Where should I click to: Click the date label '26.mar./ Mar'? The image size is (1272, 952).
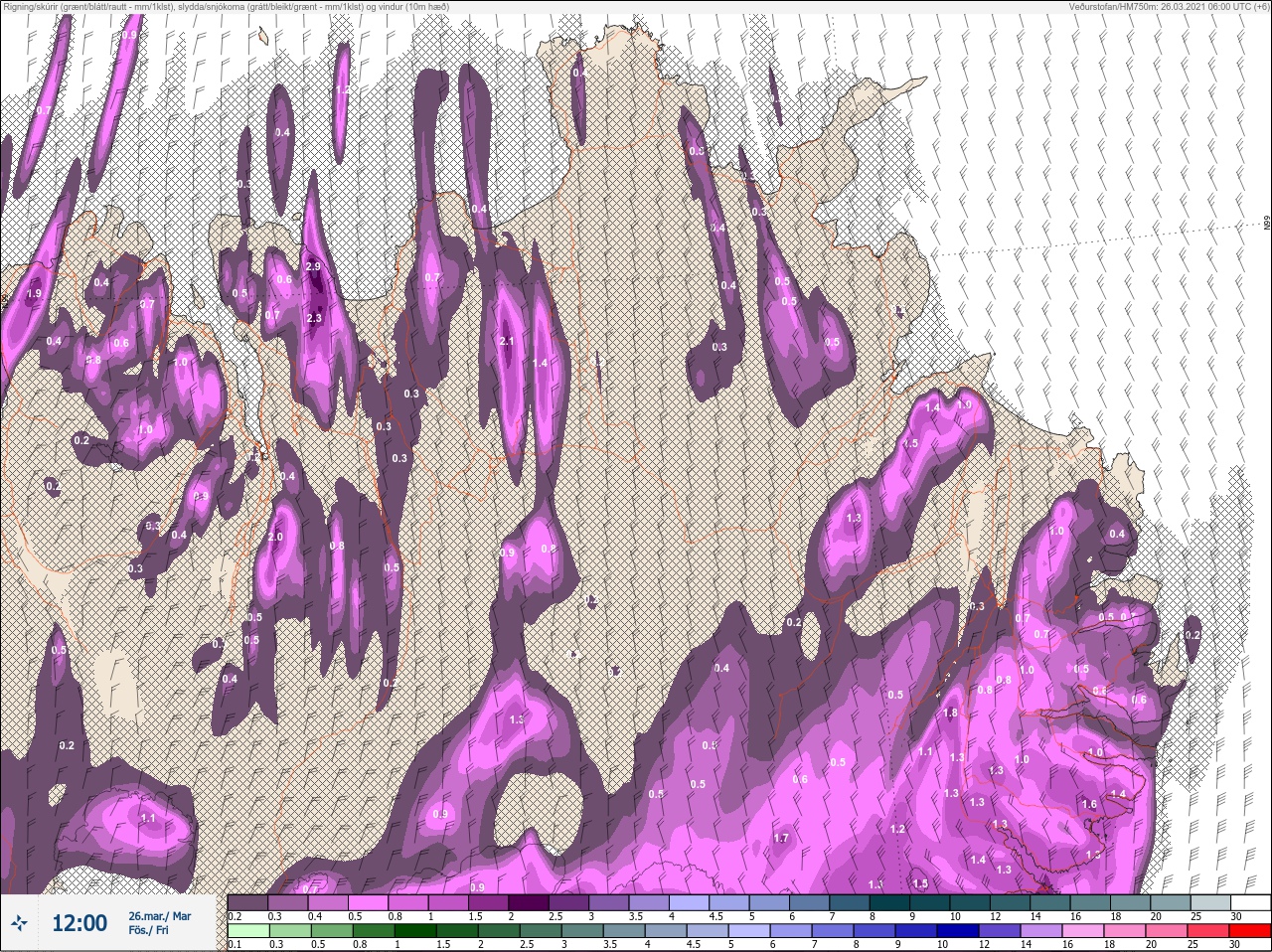pyautogui.click(x=159, y=916)
